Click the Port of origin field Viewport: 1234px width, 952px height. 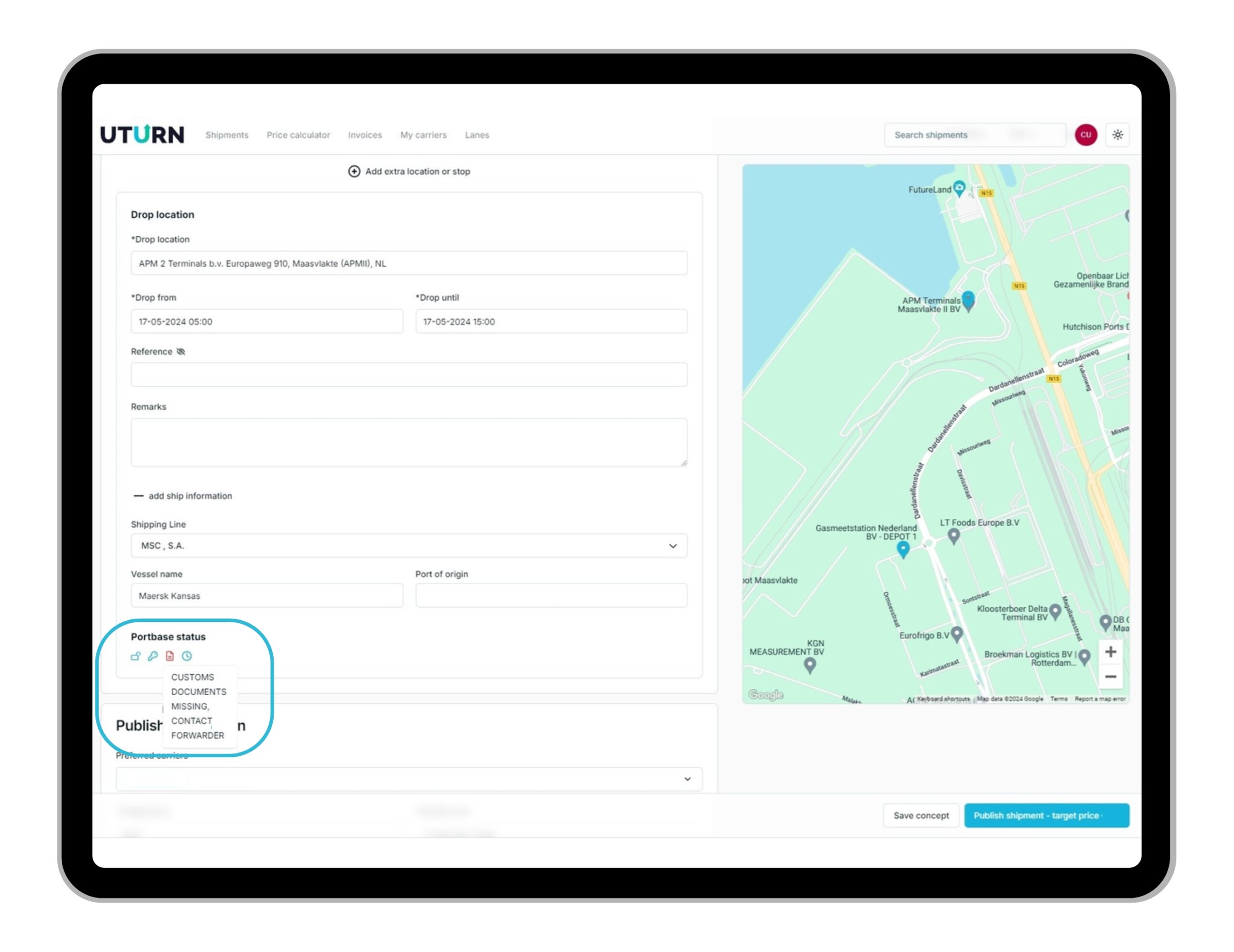click(x=551, y=595)
